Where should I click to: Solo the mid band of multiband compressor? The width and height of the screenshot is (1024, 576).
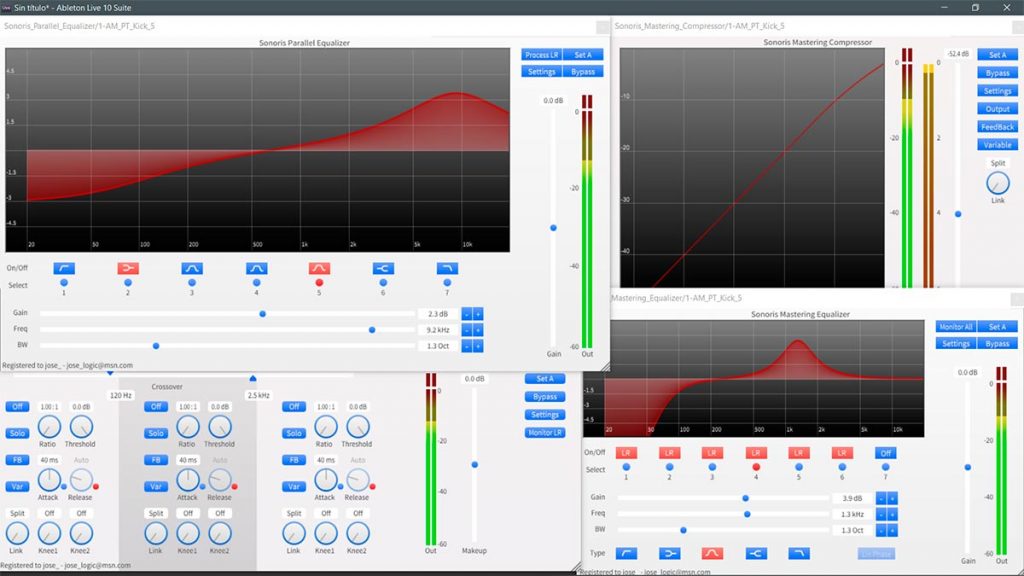click(x=156, y=433)
